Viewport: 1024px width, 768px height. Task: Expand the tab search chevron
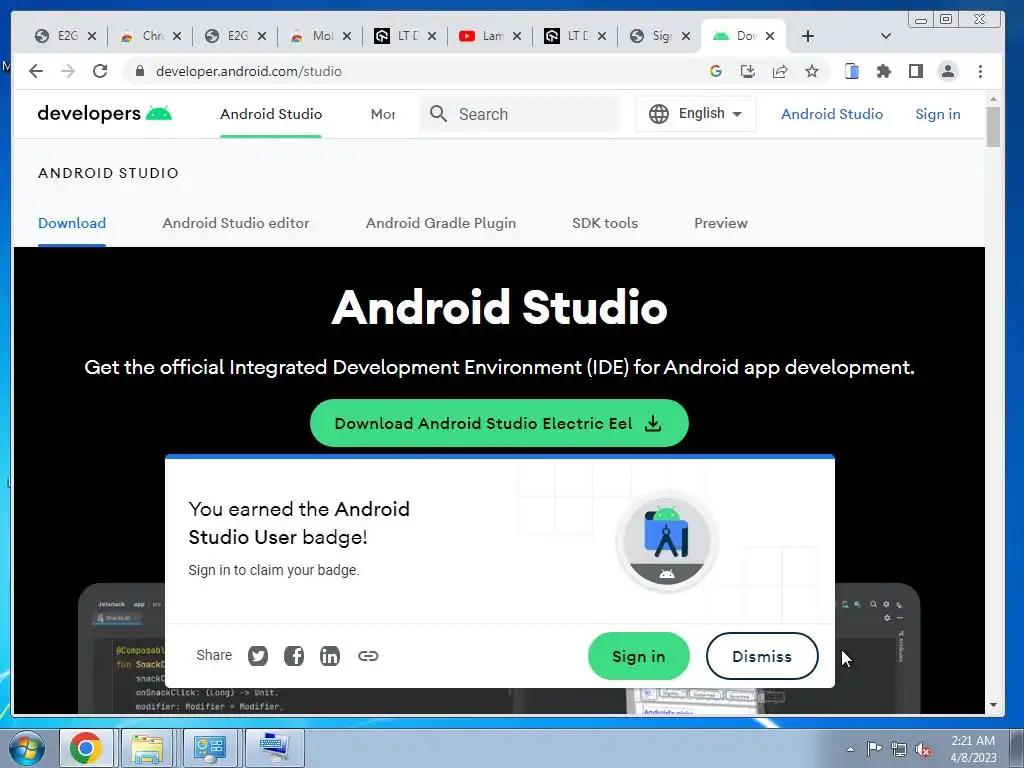pos(886,36)
